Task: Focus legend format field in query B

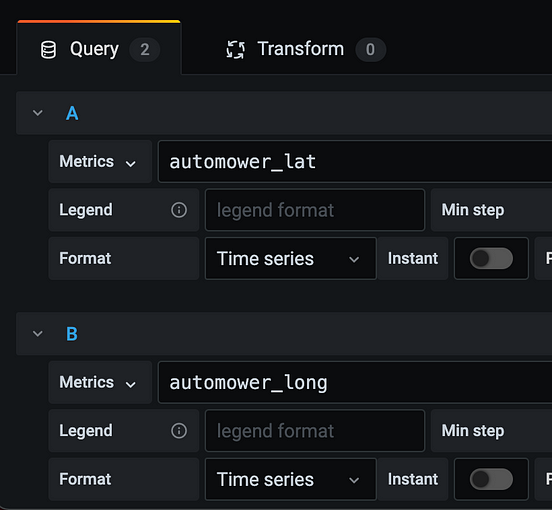Action: coord(315,431)
